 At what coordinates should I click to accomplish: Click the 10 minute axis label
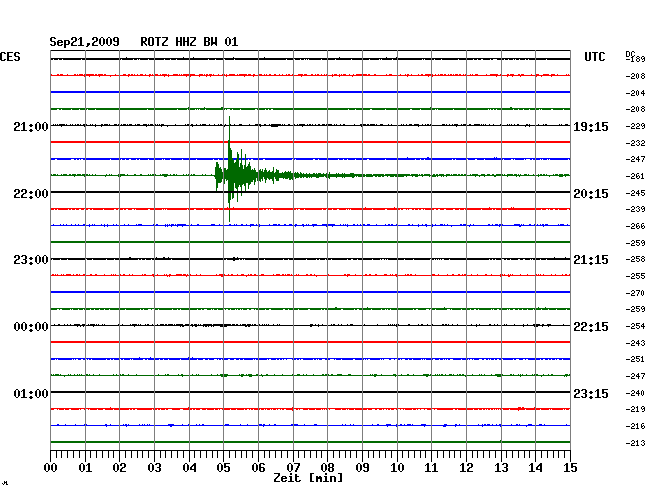(x=397, y=467)
